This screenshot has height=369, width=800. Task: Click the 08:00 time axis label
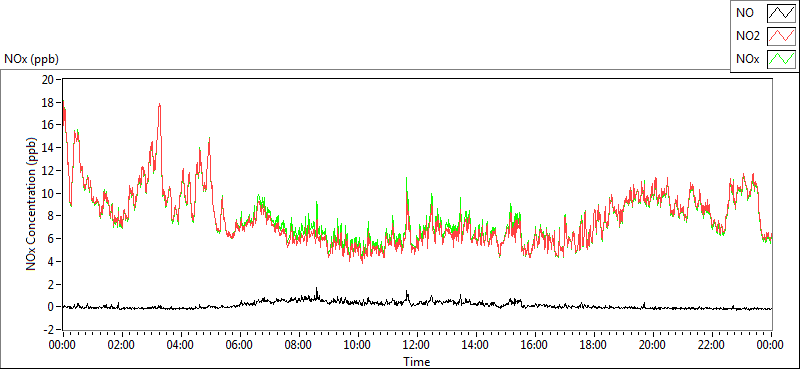[298, 345]
